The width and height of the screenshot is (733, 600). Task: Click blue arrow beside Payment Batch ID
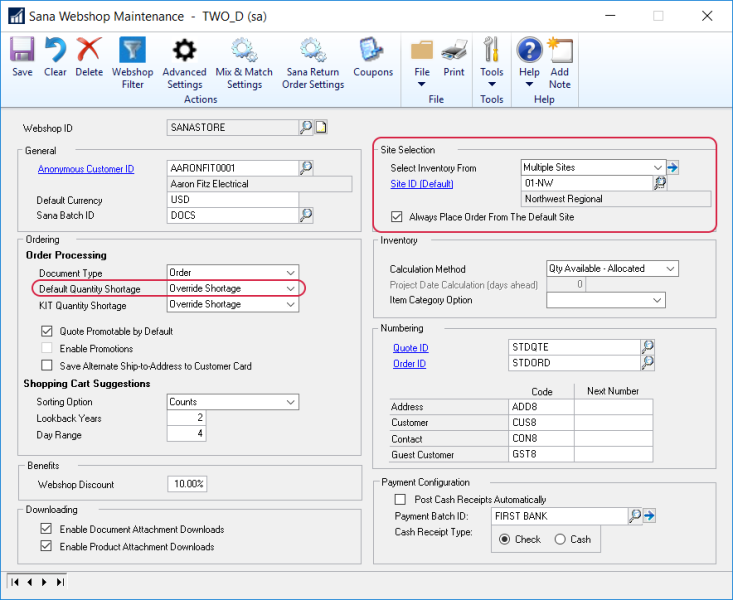coord(649,516)
